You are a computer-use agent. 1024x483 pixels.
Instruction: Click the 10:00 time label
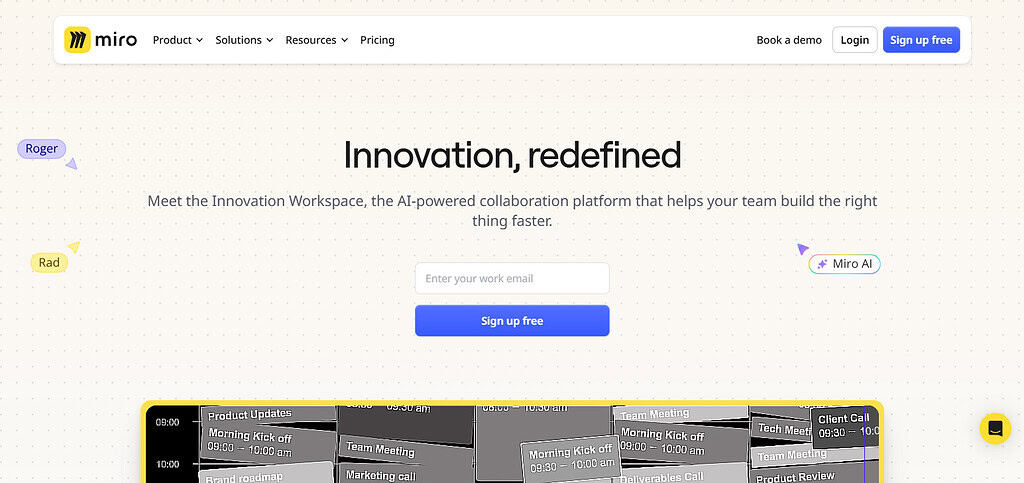tap(167, 464)
